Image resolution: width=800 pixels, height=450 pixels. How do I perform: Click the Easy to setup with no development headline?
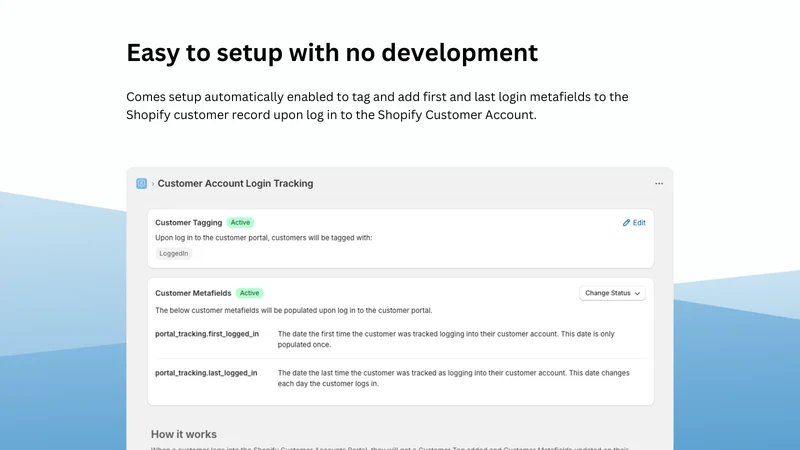[332, 53]
